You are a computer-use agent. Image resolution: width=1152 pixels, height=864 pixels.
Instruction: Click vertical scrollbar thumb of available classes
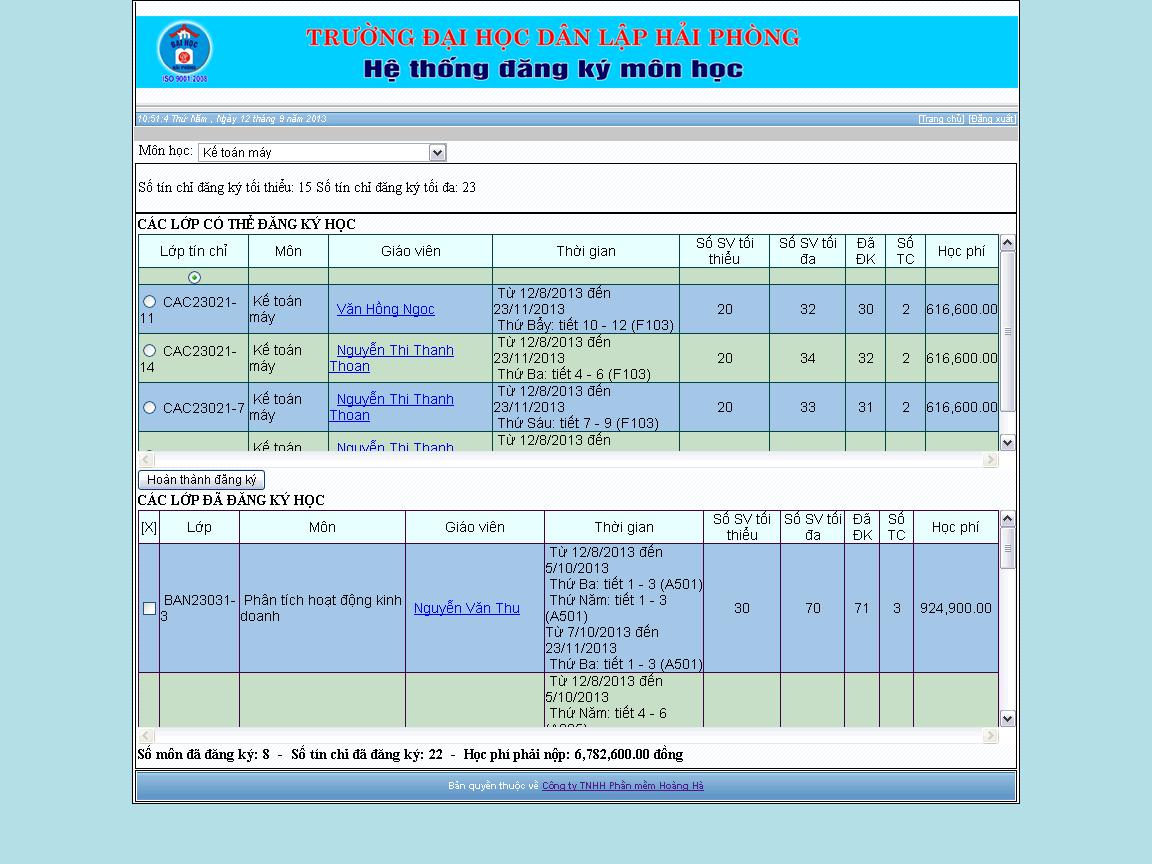1007,331
